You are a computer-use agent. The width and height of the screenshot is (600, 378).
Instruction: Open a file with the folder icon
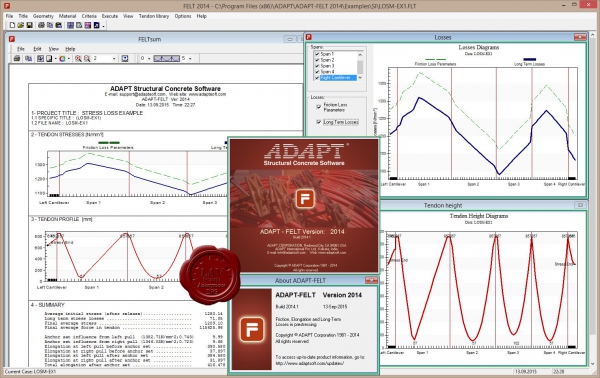(21, 25)
